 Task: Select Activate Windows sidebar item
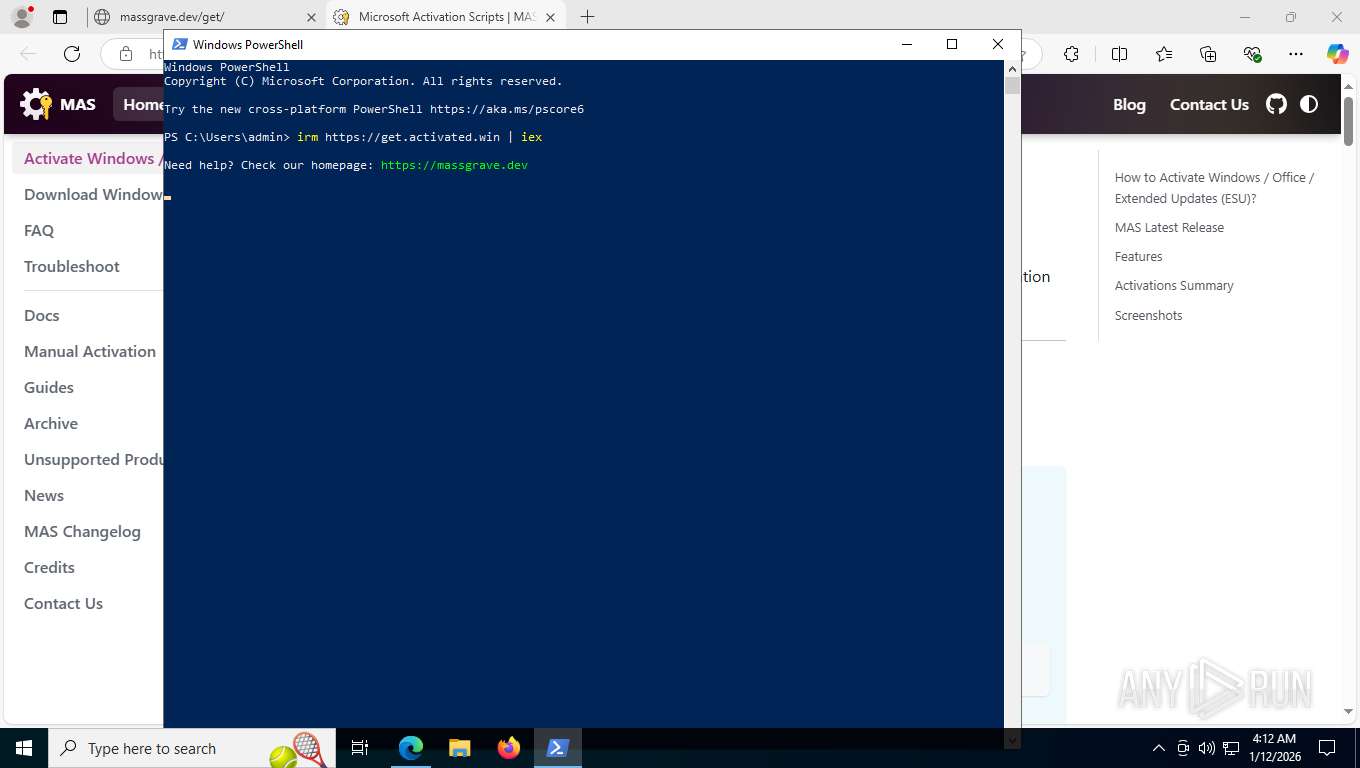[89, 158]
